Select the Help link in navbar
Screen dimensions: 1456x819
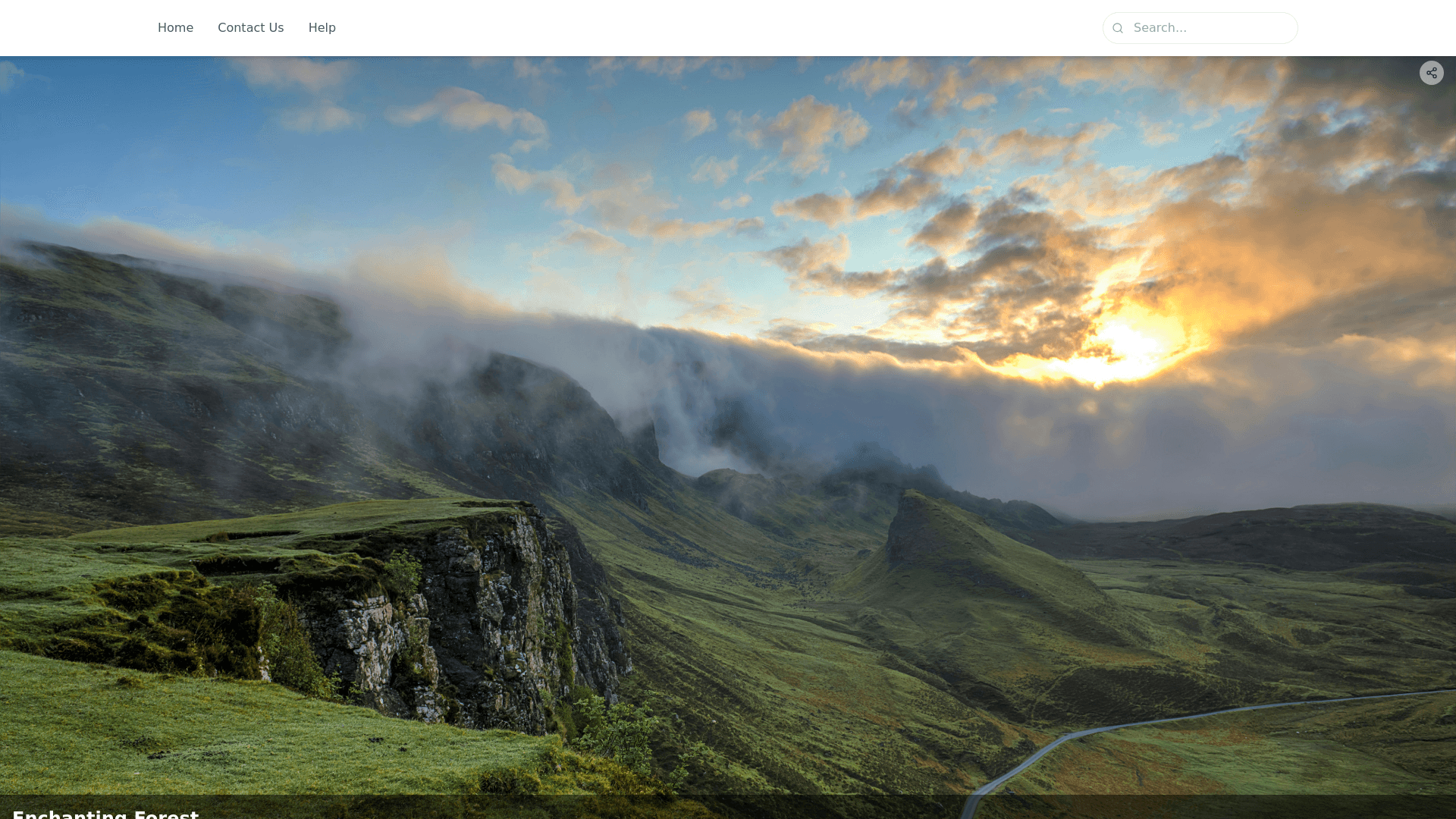[322, 28]
